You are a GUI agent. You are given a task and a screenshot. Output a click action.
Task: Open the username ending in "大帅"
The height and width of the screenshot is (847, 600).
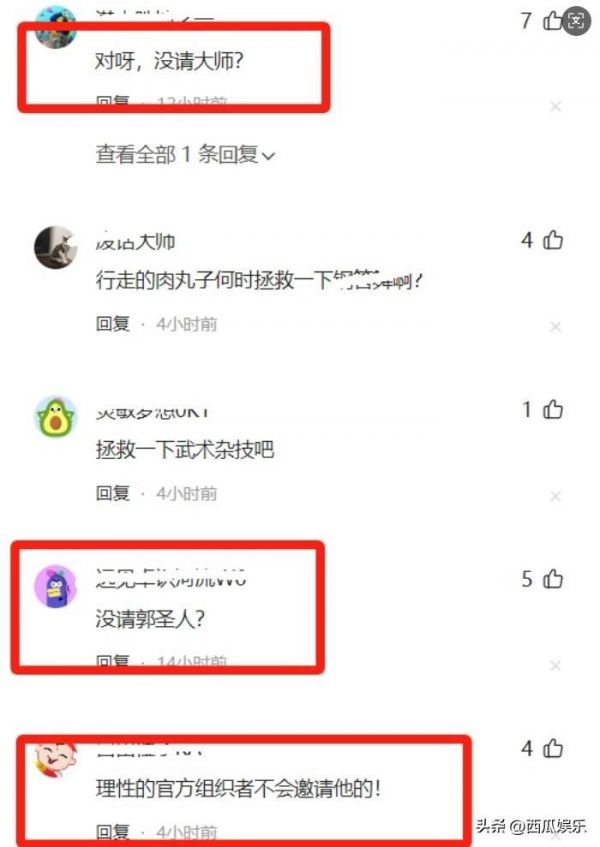tap(136, 241)
